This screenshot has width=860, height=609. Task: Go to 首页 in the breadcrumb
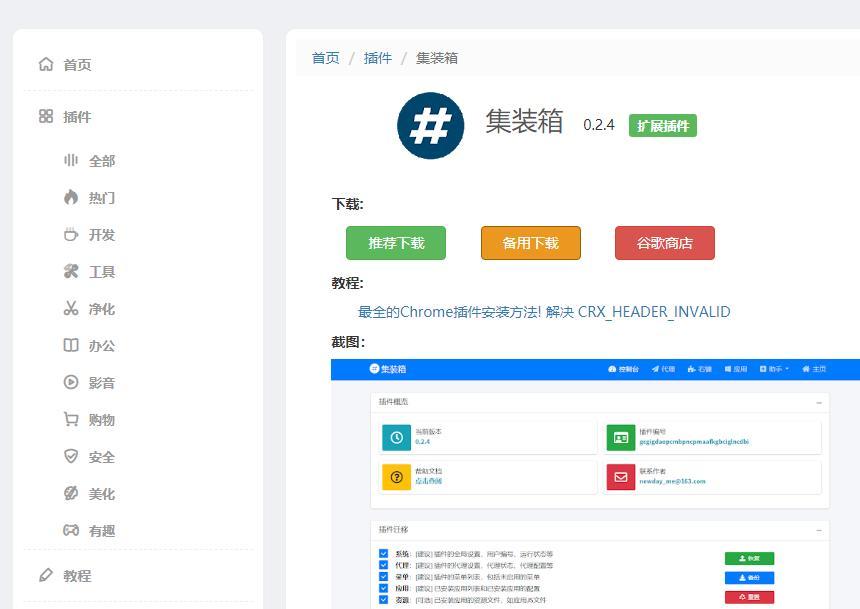point(326,58)
